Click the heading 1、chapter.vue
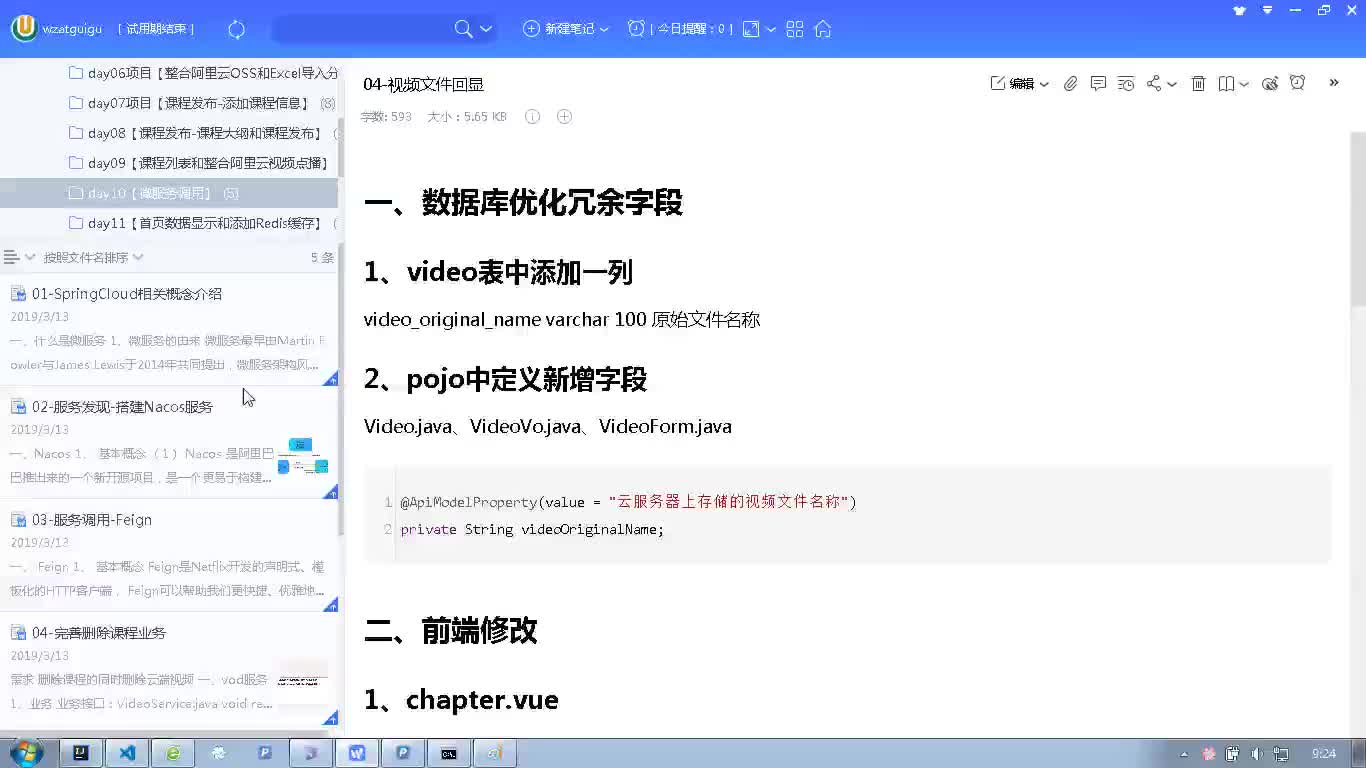 point(461,700)
